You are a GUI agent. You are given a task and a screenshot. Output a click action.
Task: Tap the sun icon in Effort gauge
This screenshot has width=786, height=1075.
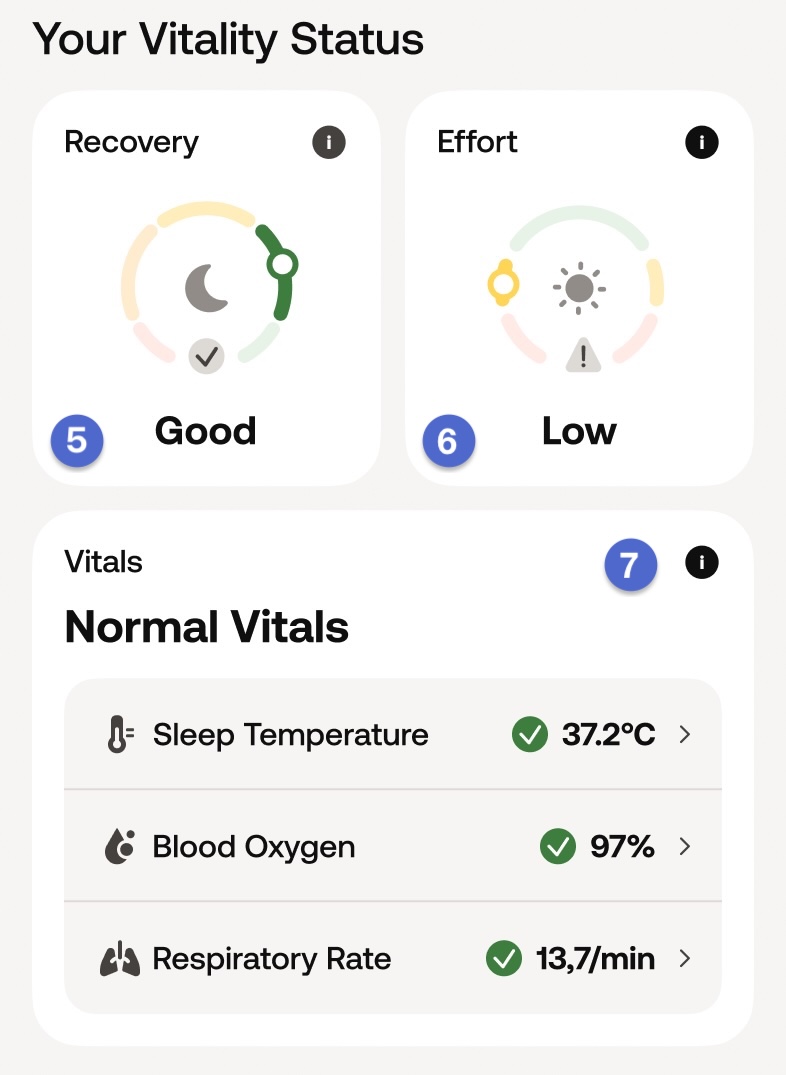(x=579, y=288)
